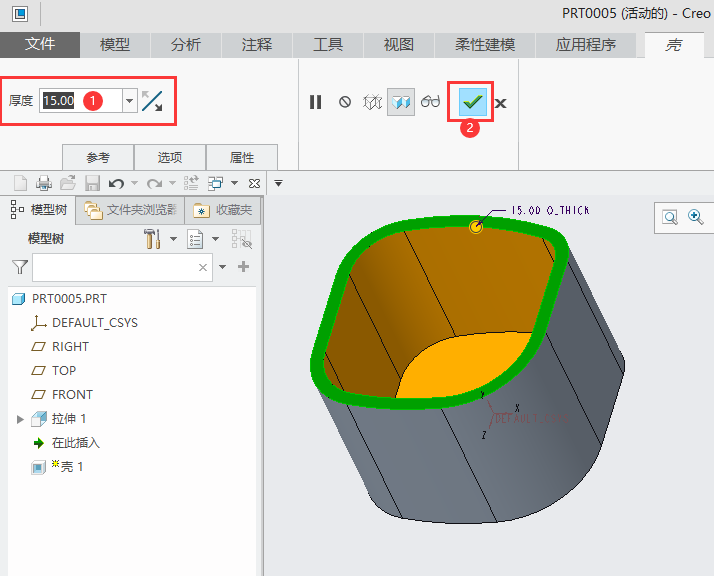This screenshot has width=714, height=576.
Task: Flip the shell thickness direction
Action: pos(152,101)
